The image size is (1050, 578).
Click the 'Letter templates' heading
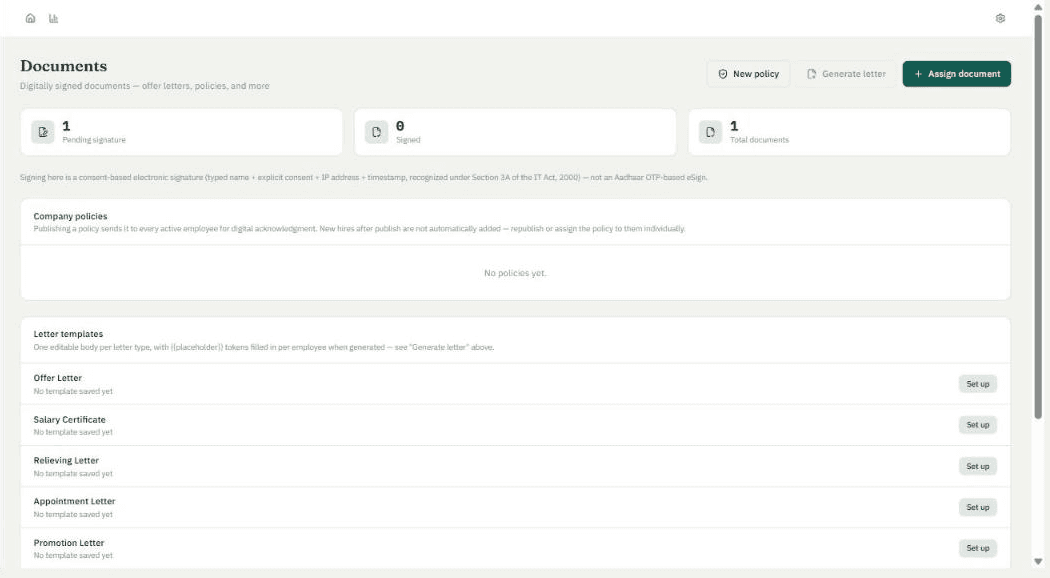[68, 334]
